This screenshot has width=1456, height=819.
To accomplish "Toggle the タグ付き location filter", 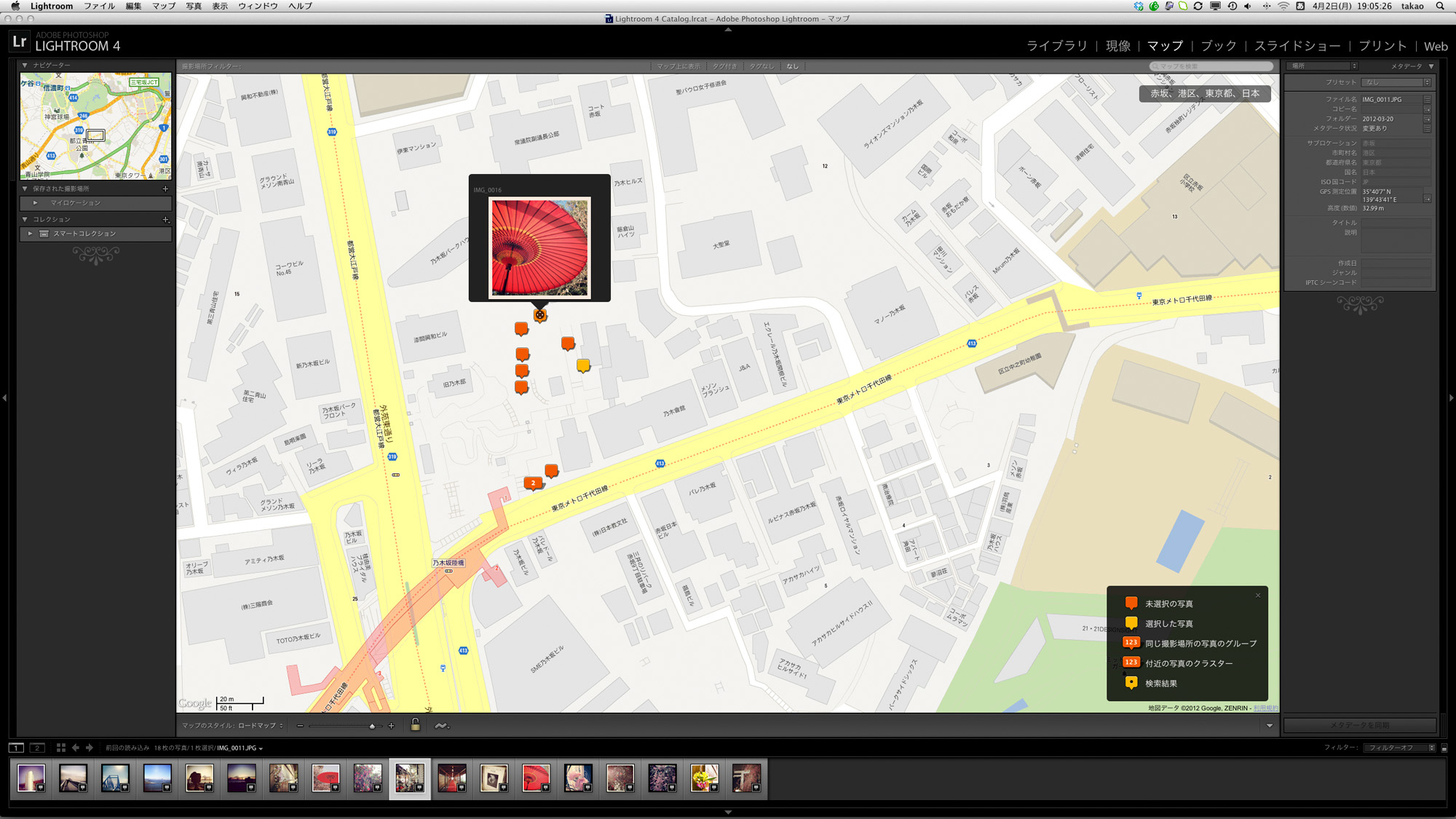I will coord(724,66).
